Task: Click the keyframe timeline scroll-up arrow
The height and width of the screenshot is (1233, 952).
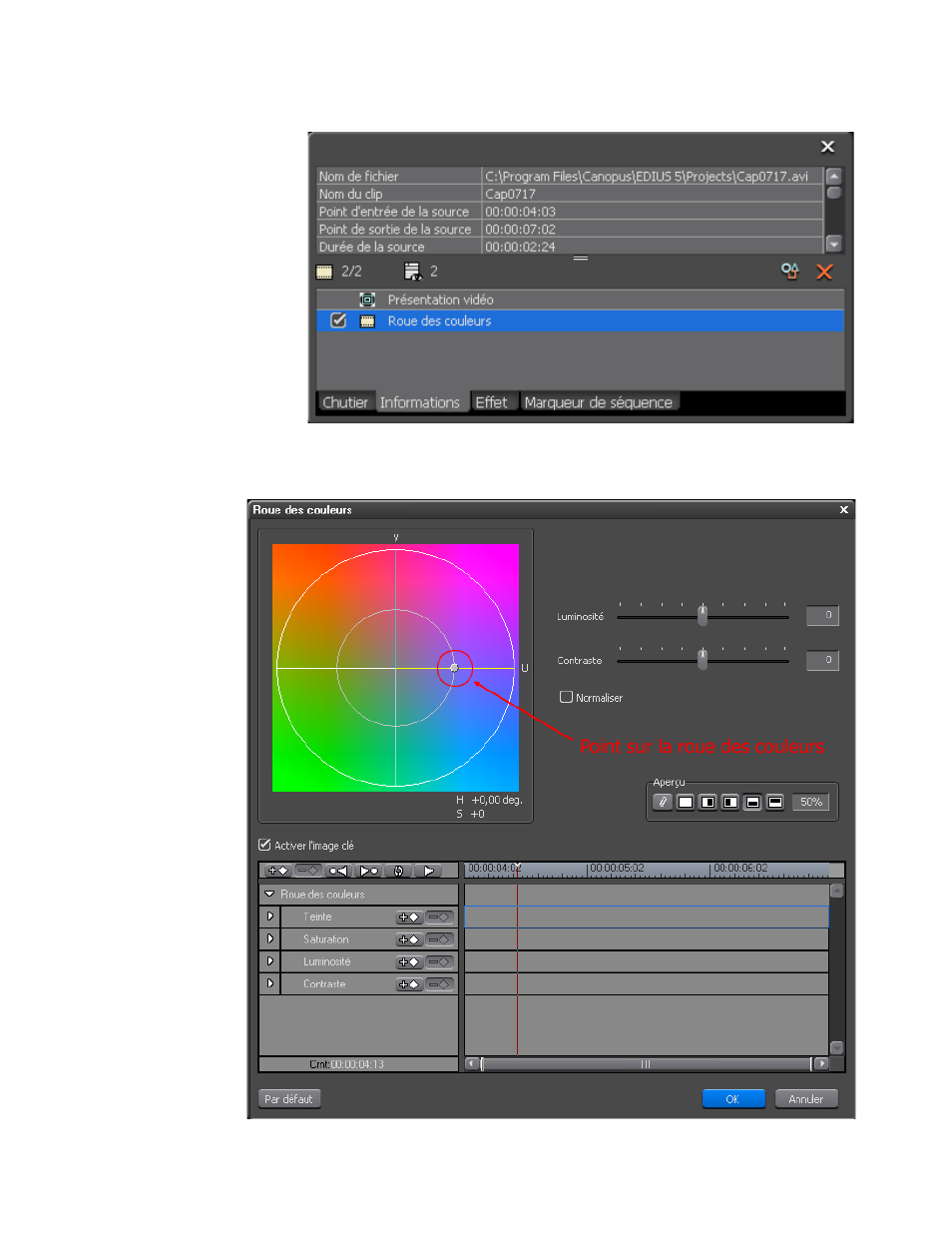Action: pos(837,891)
